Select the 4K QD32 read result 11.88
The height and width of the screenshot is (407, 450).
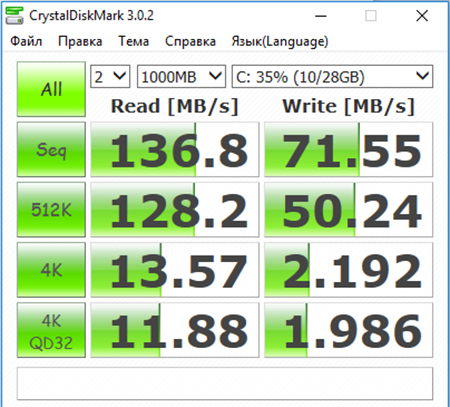tap(175, 330)
